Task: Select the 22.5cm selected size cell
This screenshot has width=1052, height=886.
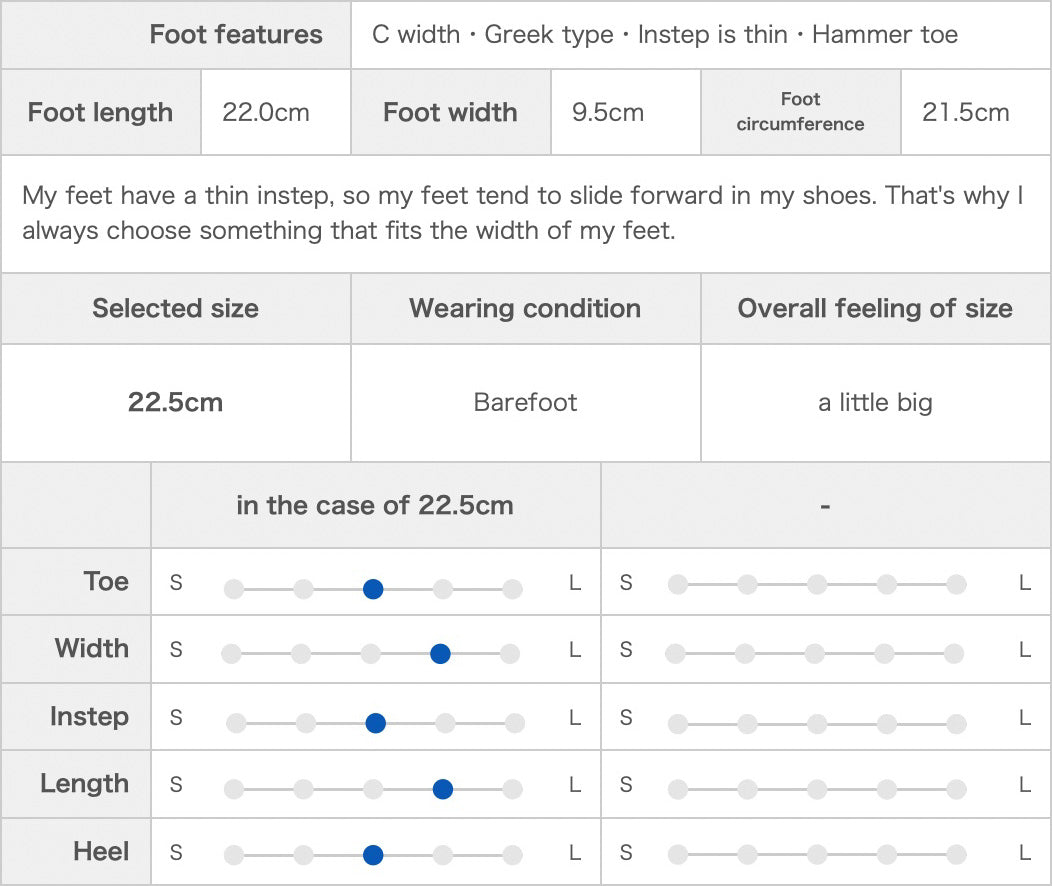Action: [176, 402]
